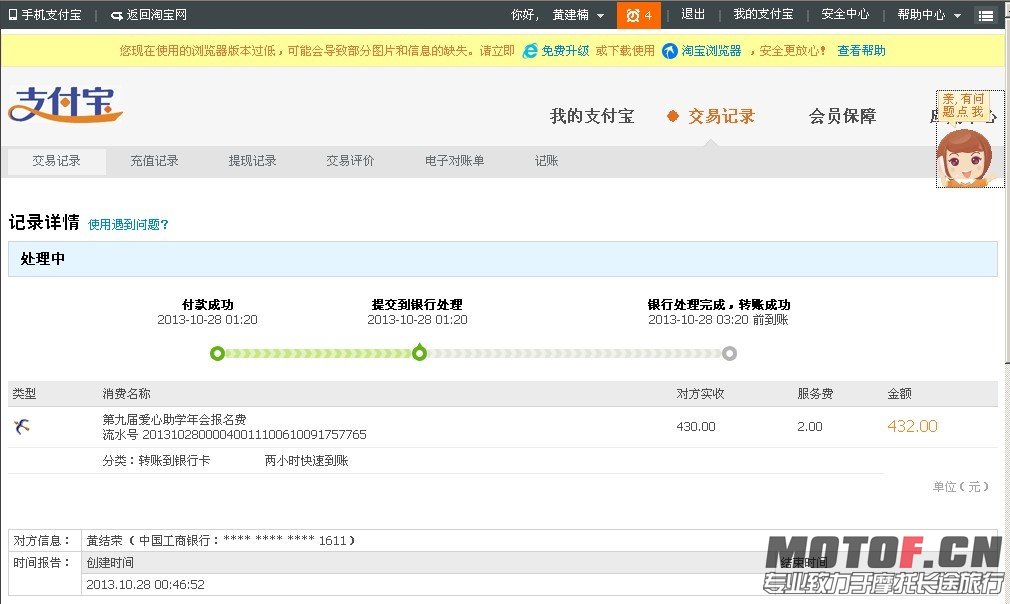Click the 免费升级 link
1010x604 pixels.
click(x=565, y=51)
